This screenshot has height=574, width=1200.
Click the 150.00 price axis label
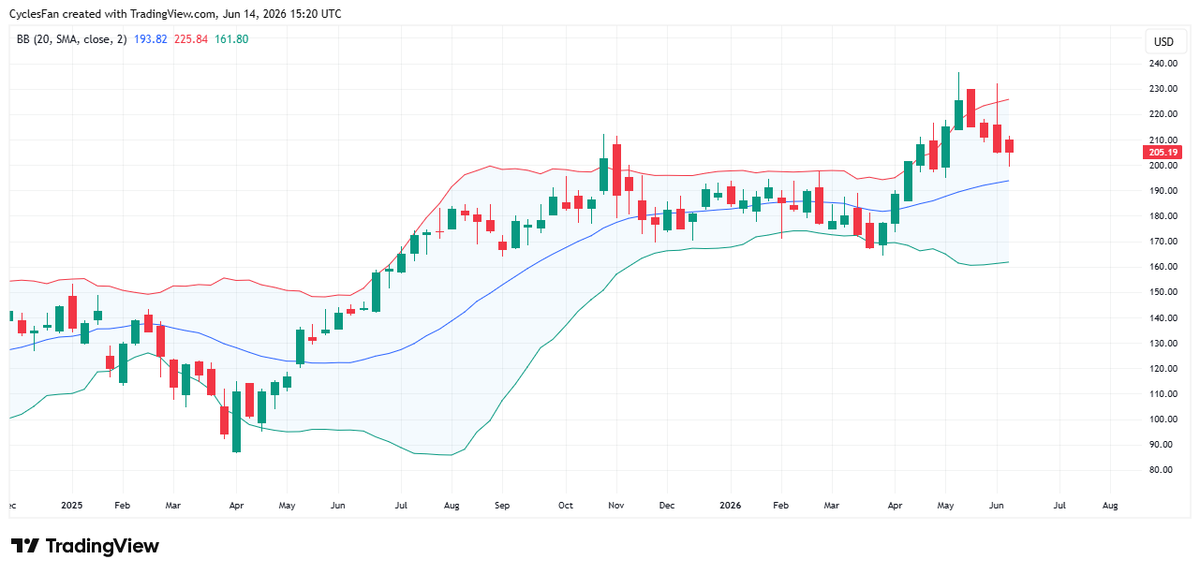1163,292
